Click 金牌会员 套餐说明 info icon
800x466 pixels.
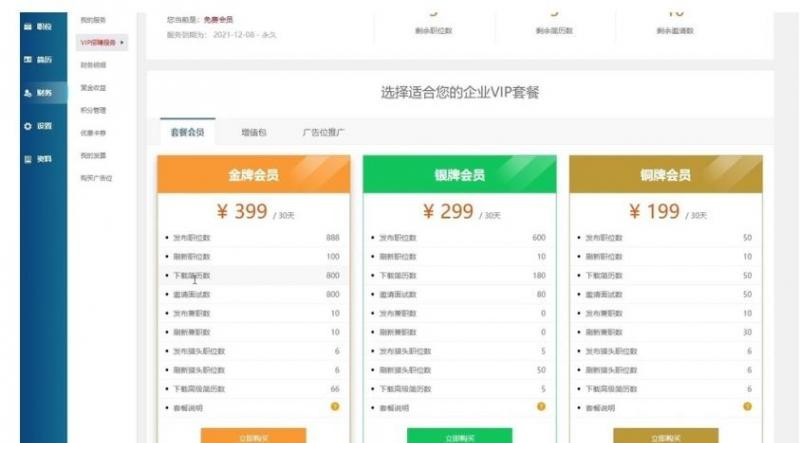(335, 406)
